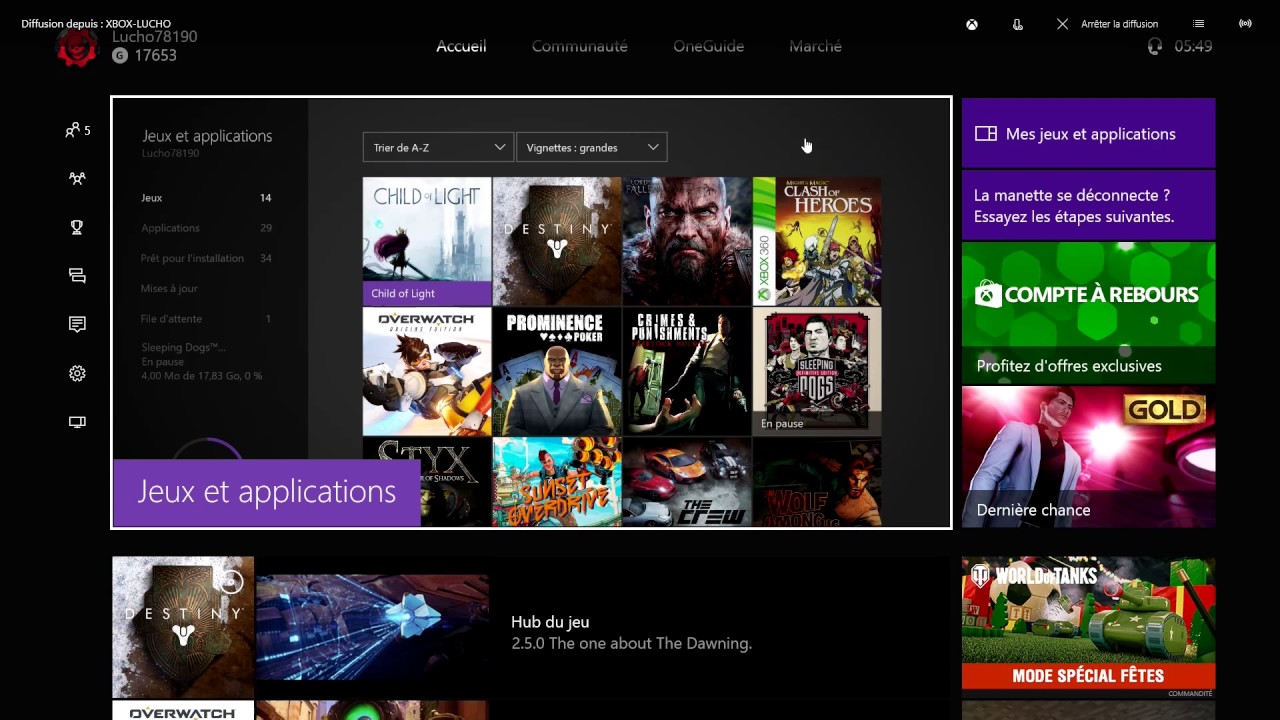The image size is (1280, 720).
Task: Click Arrêter la diffusion button
Action: click(1108, 24)
